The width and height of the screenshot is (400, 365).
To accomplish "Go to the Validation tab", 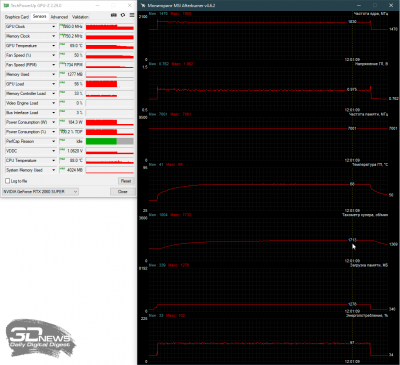I will click(80, 17).
